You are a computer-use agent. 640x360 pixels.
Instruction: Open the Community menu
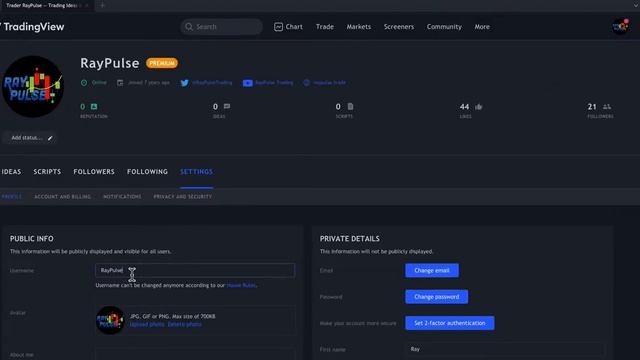coord(444,27)
